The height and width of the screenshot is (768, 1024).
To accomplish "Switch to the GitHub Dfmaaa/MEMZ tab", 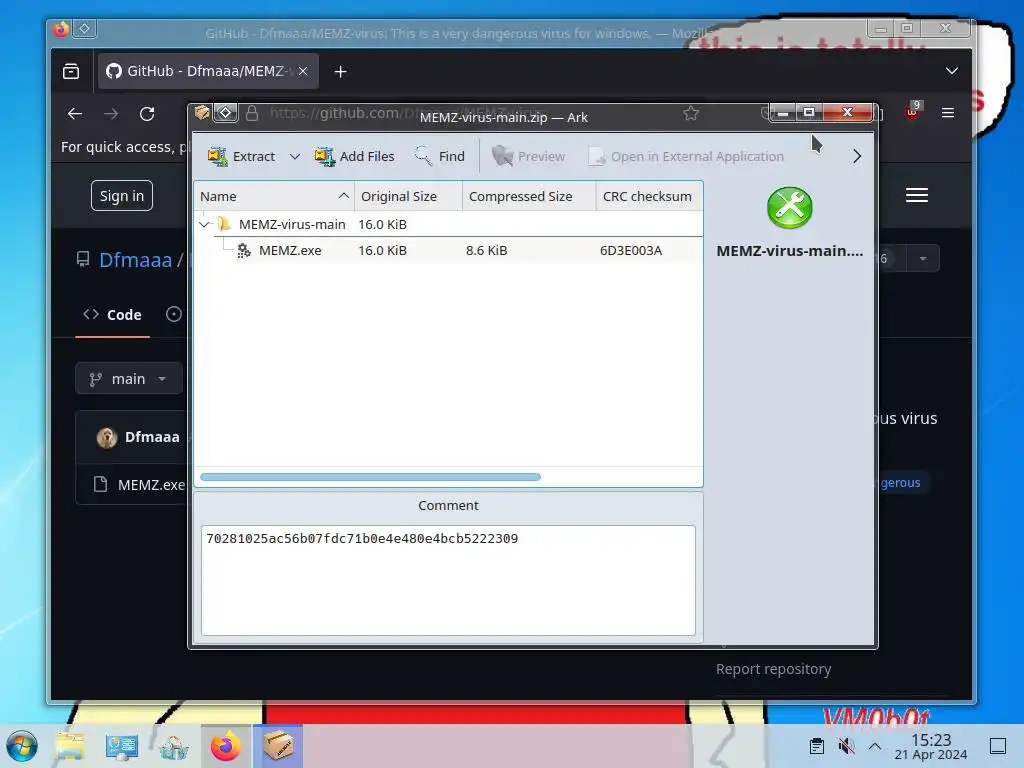I will [208, 71].
